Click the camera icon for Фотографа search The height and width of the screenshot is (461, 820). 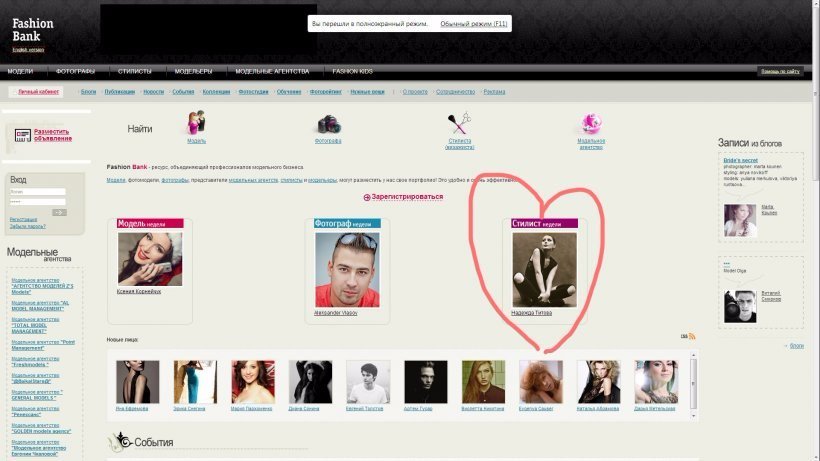pos(329,124)
